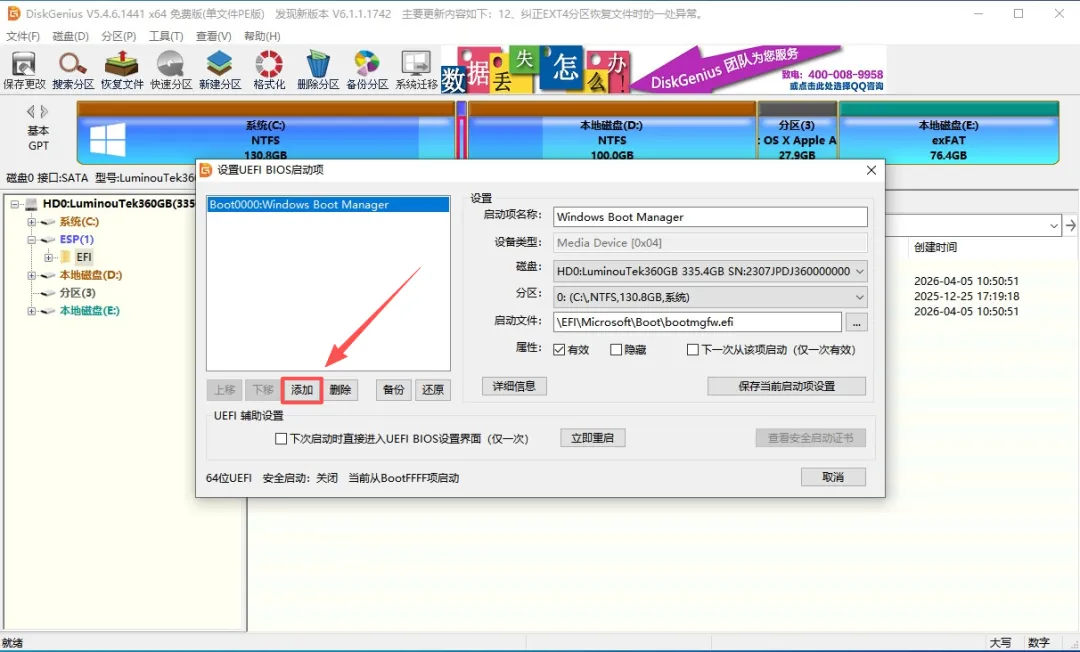
Task: Launch the System Migration (系统迁移) tool
Action: (x=416, y=70)
